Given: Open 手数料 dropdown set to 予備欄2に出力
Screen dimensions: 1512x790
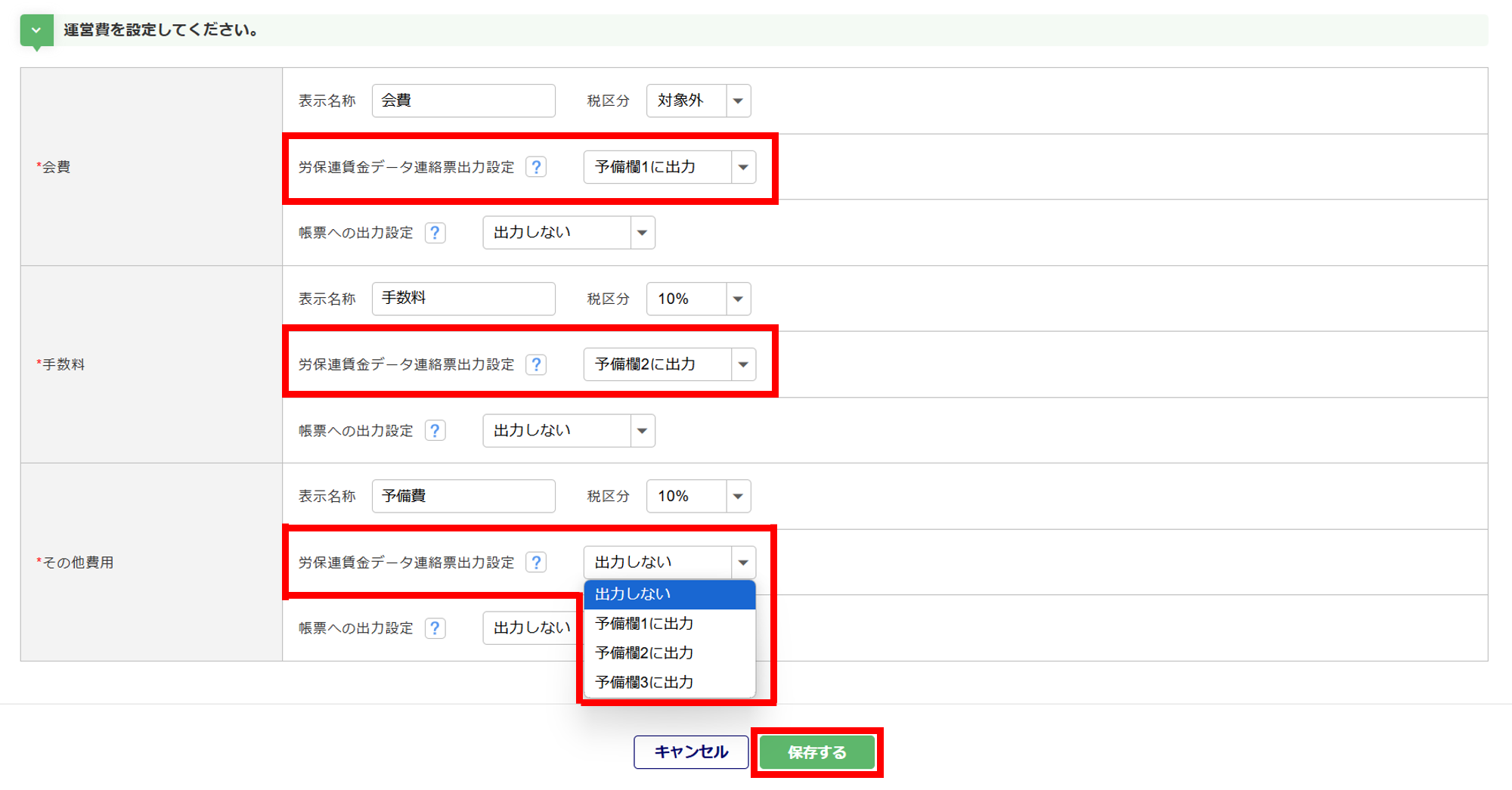Looking at the screenshot, I should click(x=669, y=364).
